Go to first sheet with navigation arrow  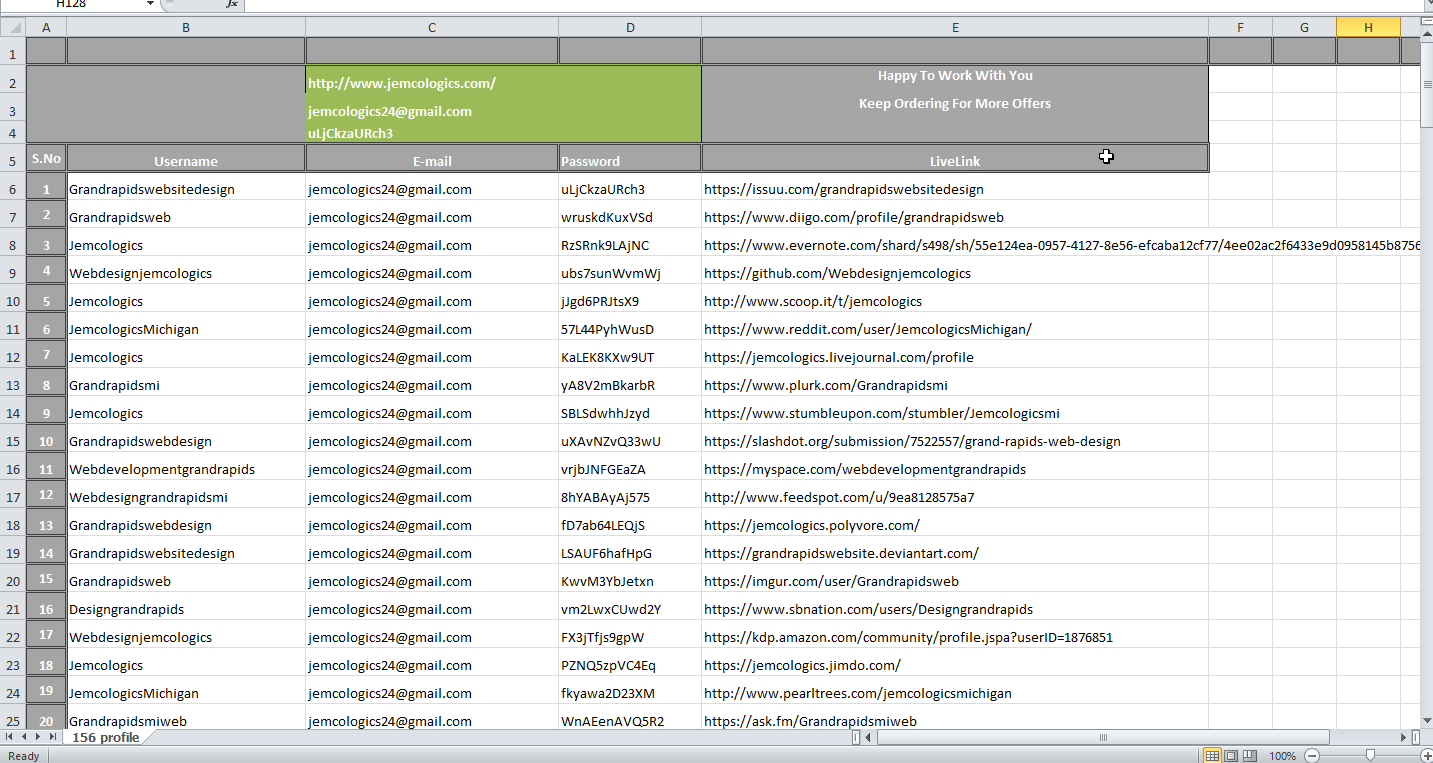[10, 737]
